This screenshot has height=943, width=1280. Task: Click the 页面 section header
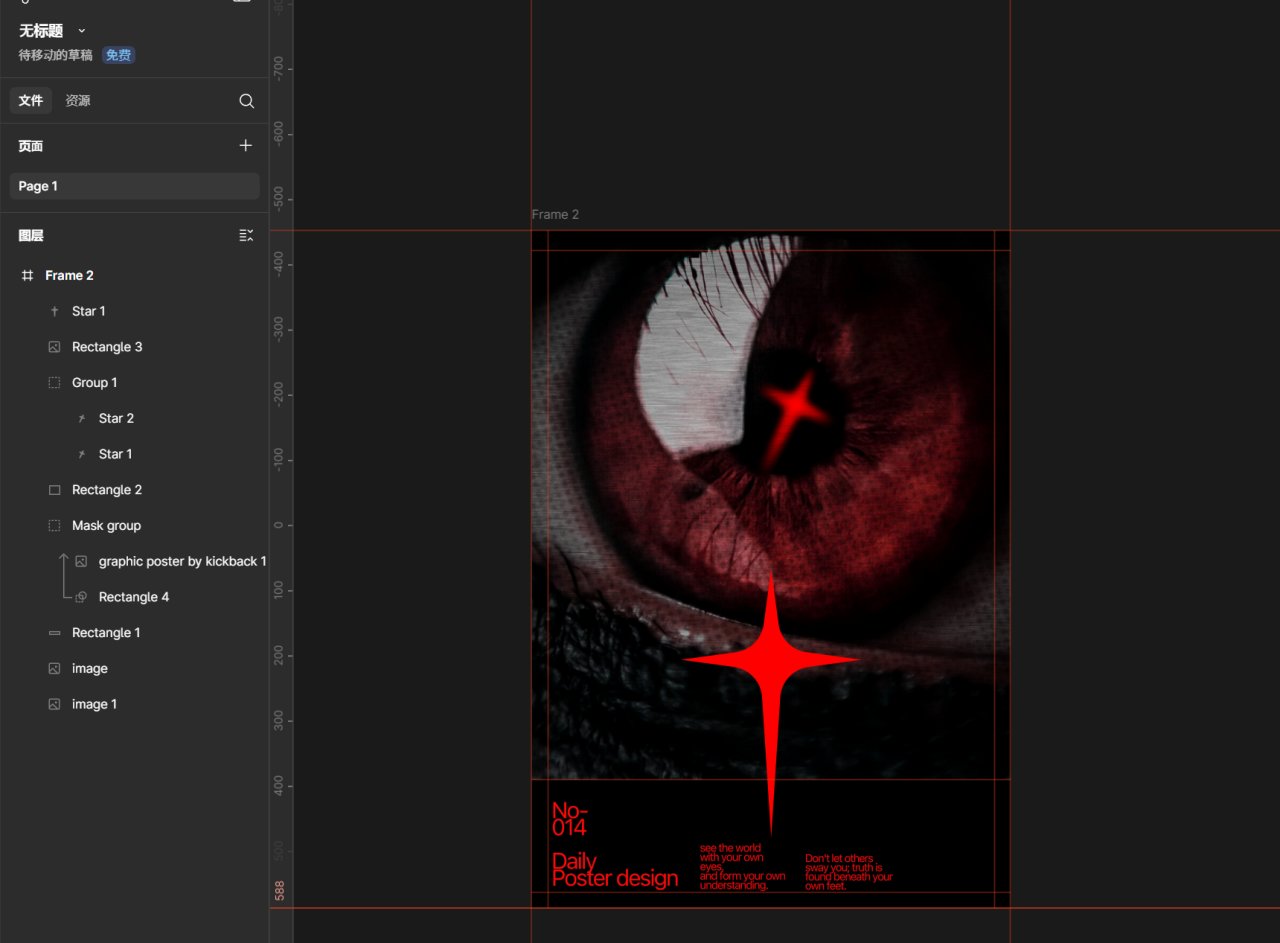click(31, 146)
